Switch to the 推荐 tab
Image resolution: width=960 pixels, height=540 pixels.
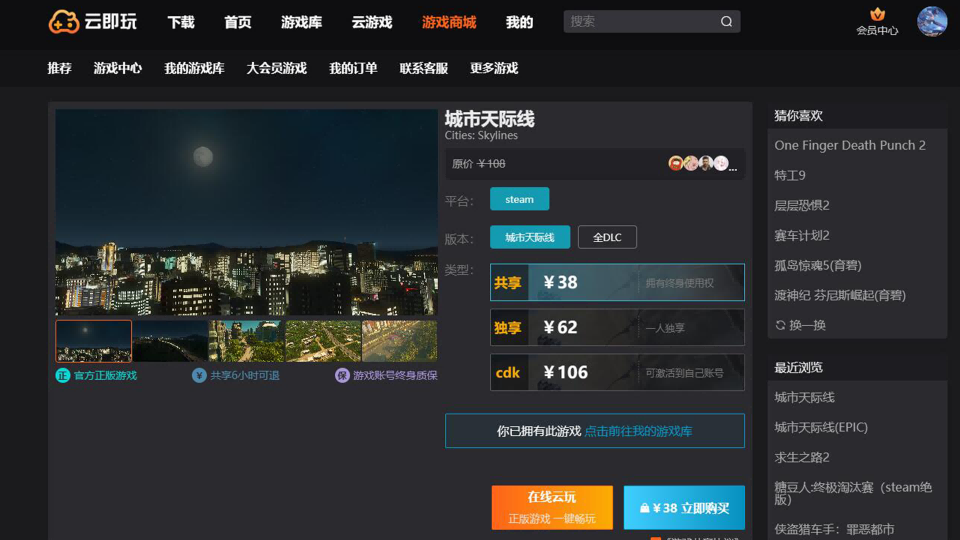click(59, 68)
